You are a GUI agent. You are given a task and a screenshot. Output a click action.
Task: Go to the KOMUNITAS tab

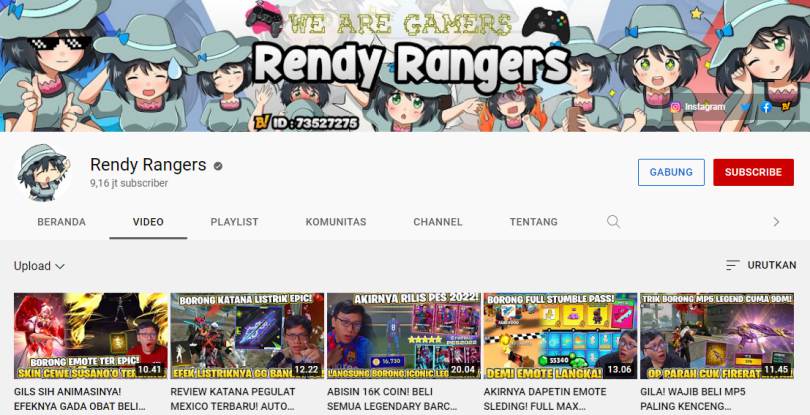pyautogui.click(x=336, y=222)
